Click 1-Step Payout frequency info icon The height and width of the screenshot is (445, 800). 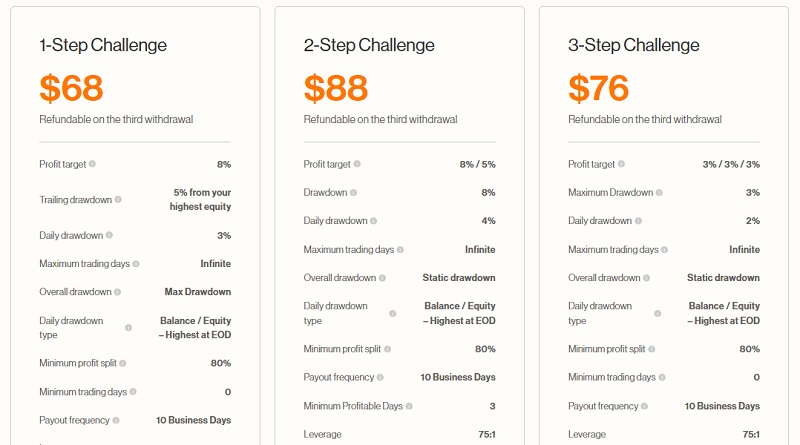[x=117, y=420]
